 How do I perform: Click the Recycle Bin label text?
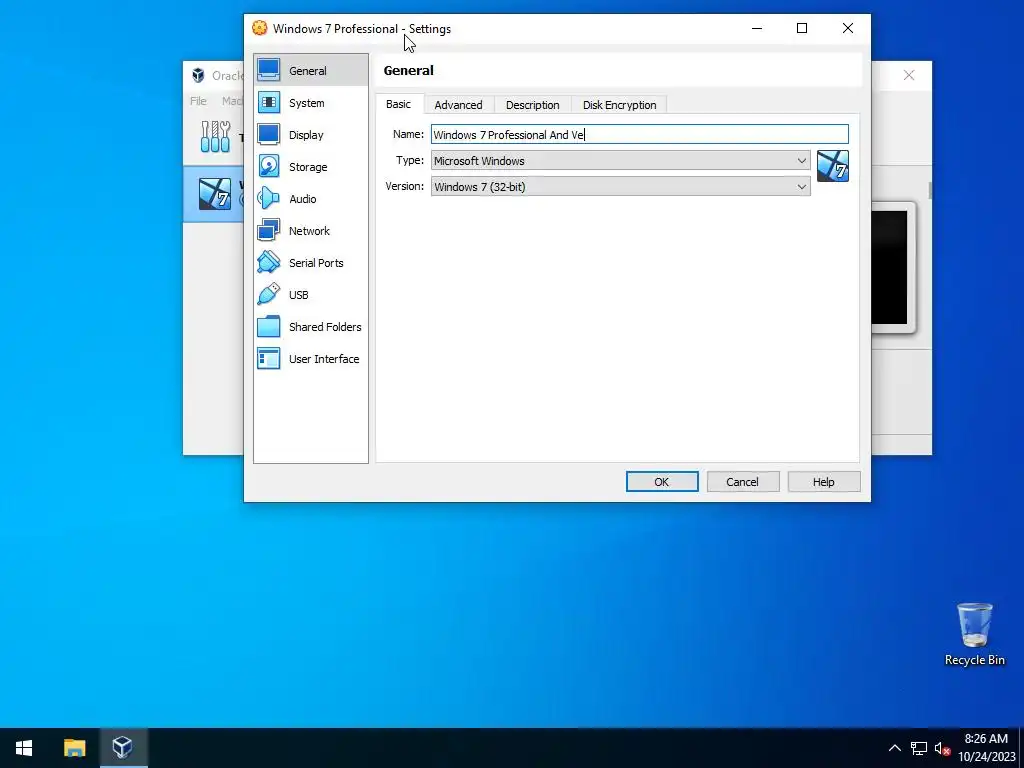[974, 660]
